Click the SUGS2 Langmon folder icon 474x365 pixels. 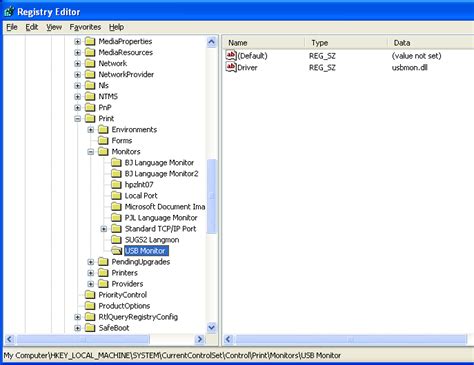[116, 239]
